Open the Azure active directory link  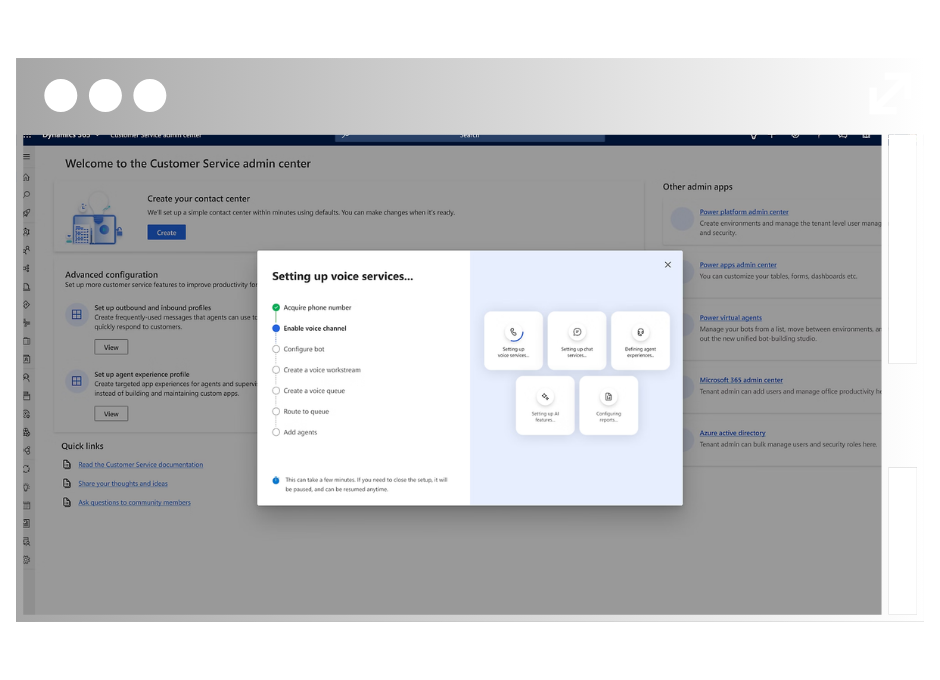[x=733, y=433]
